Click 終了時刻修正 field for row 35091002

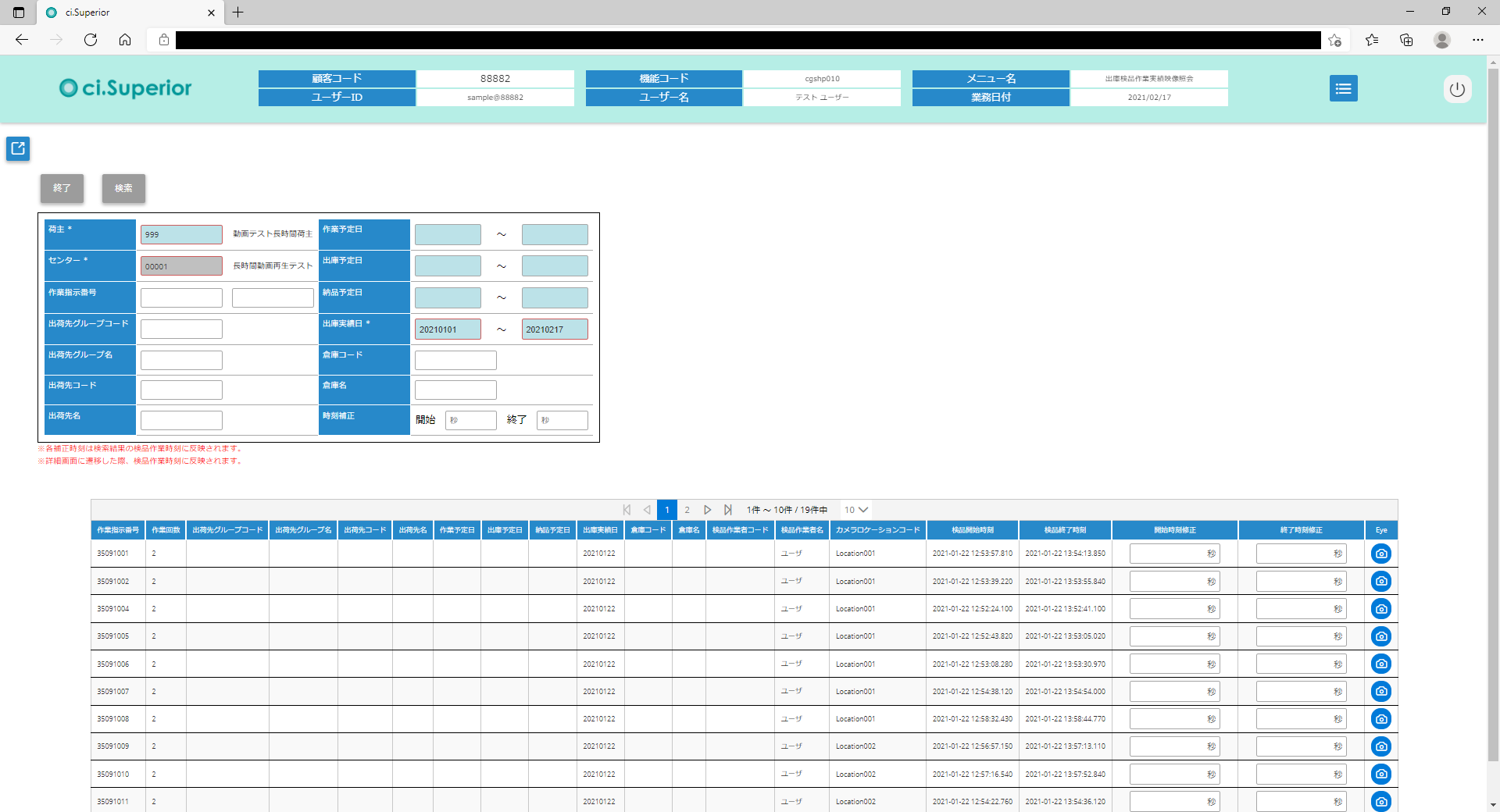point(1302,581)
